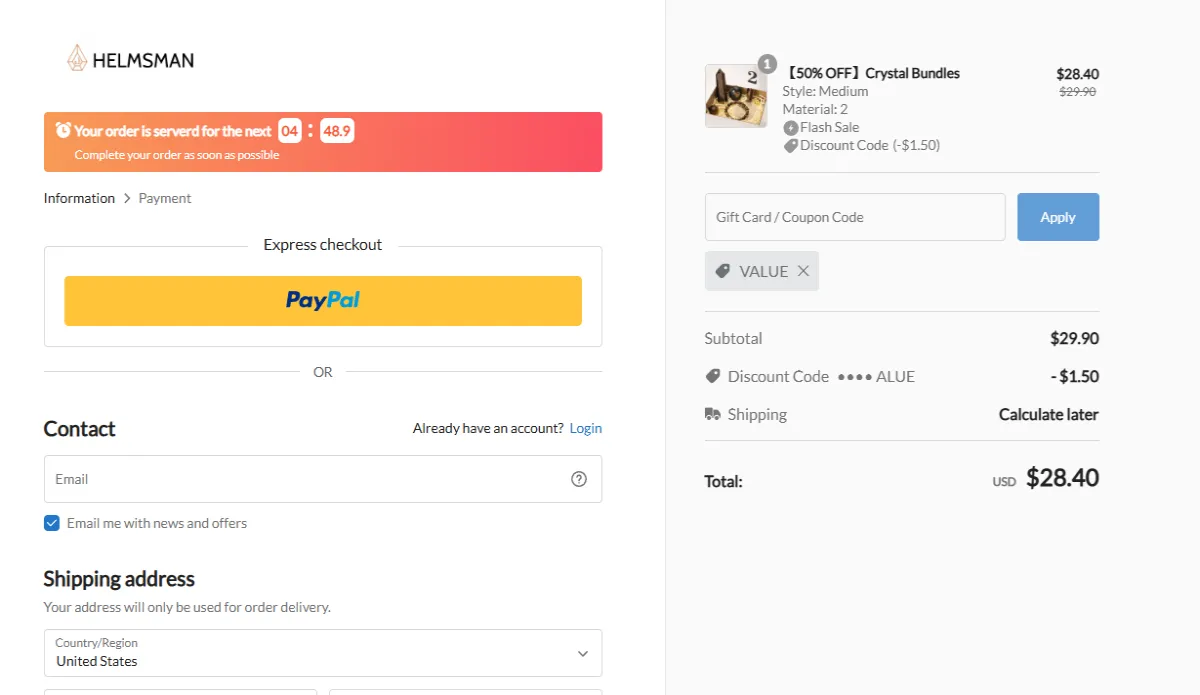This screenshot has height=695, width=1200.
Task: Click the question mark help icon in Email field
Action: (579, 479)
